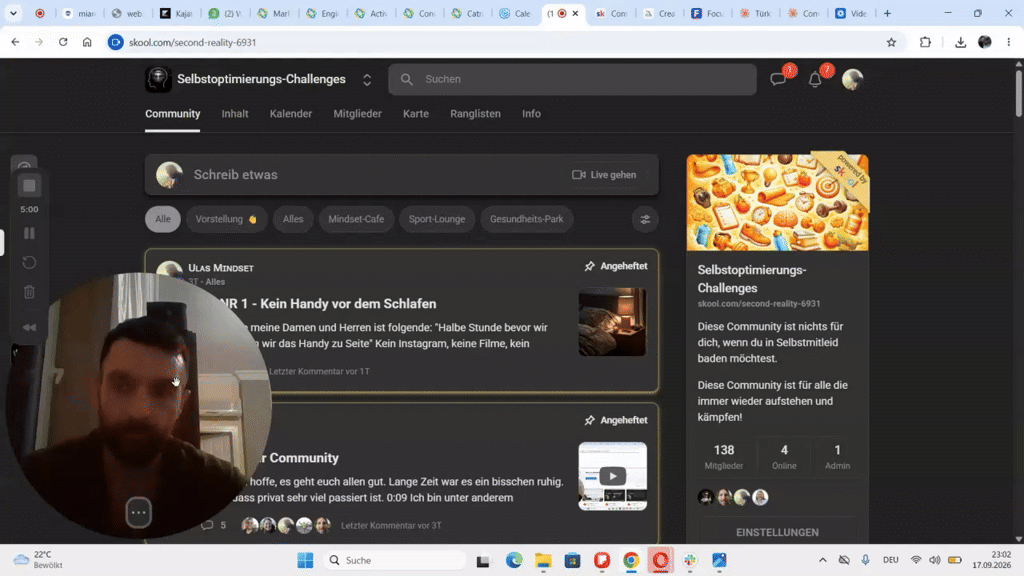1024x576 pixels.
Task: Click the Selbstoptimierungs-Challenges group logo
Action: [158, 79]
